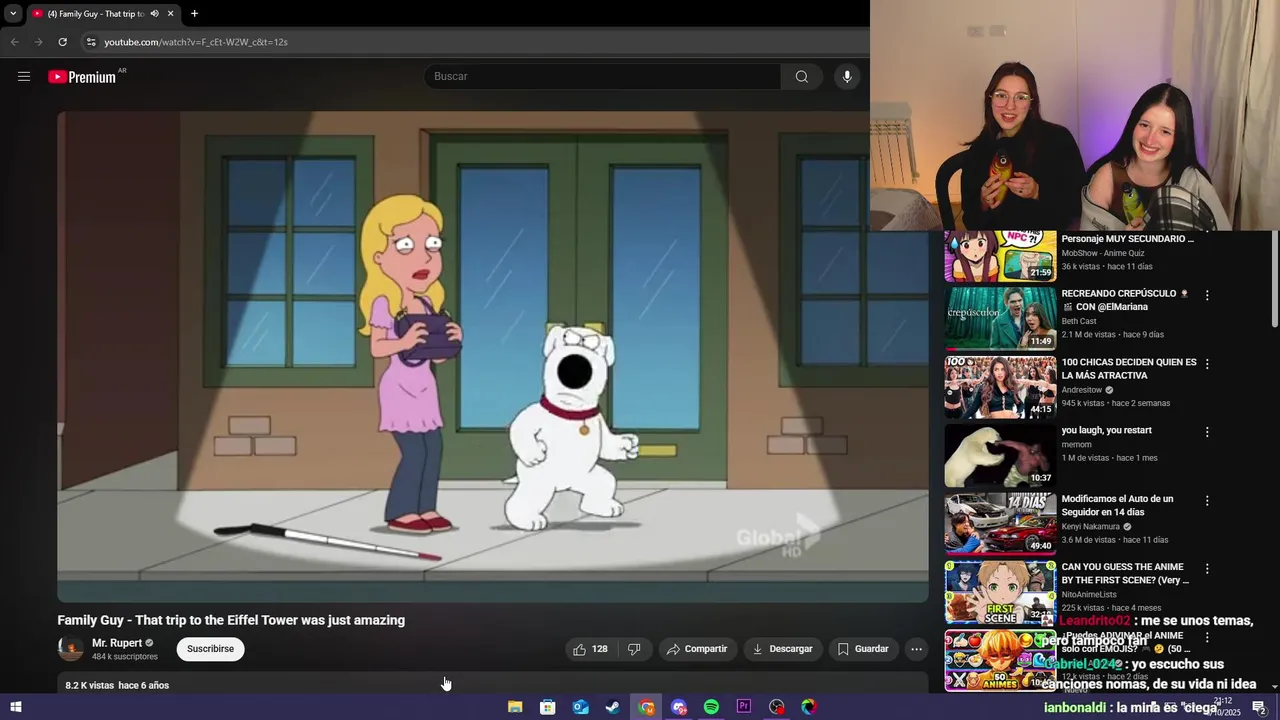Open Mr. Rupert channel avatar
Image resolution: width=1280 pixels, height=720 pixels.
[x=70, y=649]
